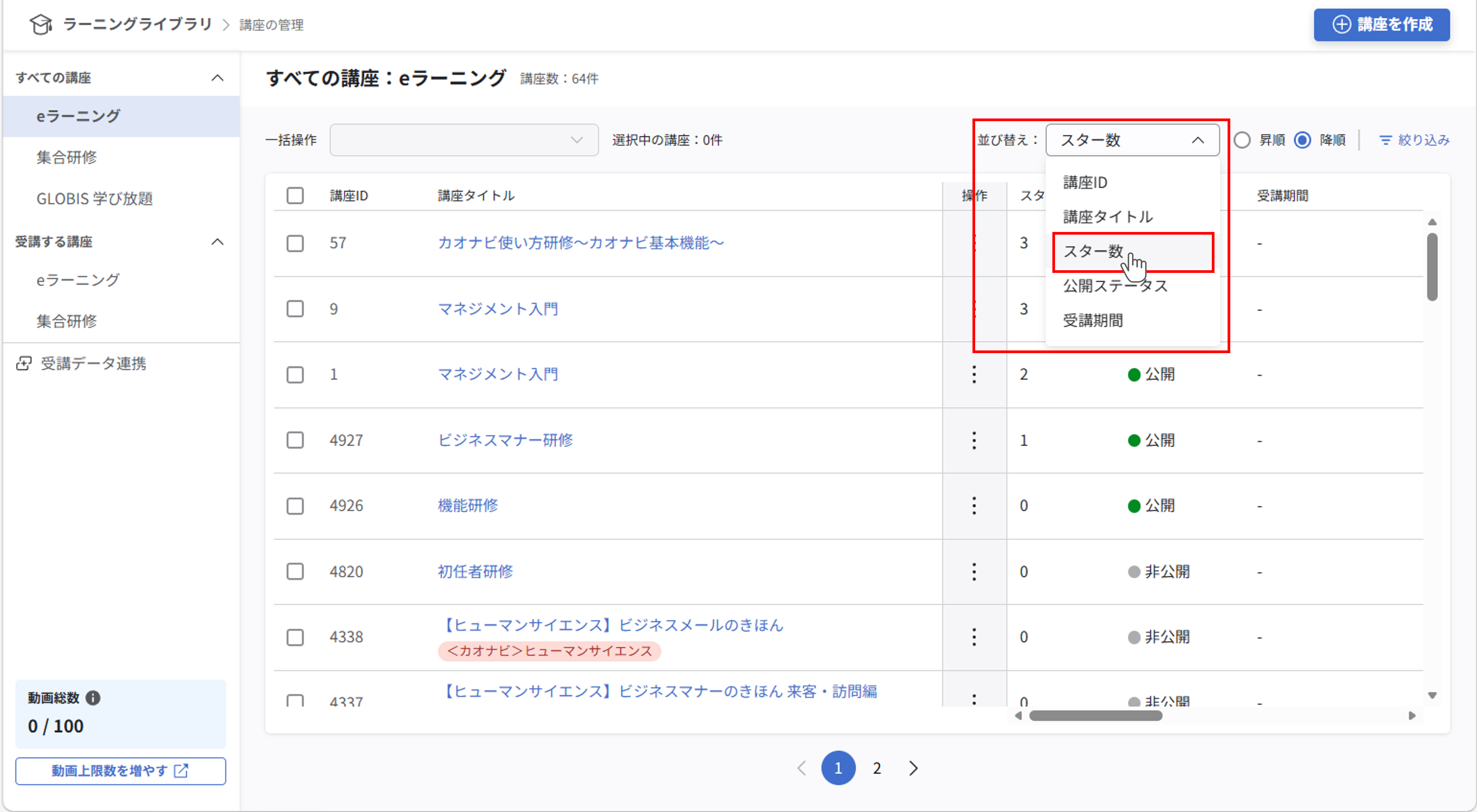Open course 初任者研修
This screenshot has width=1477, height=812.
click(x=475, y=572)
